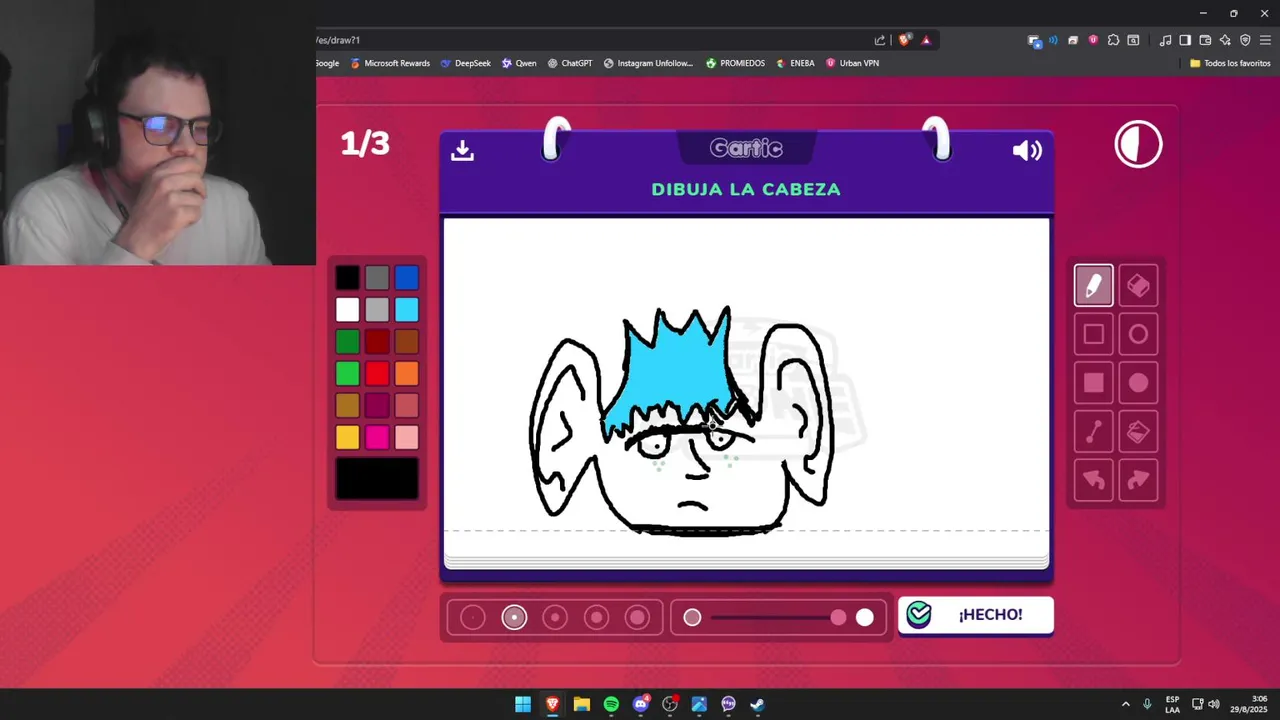The image size is (1280, 720).
Task: Show hidden system tray icons chevron
Action: pyautogui.click(x=1125, y=704)
